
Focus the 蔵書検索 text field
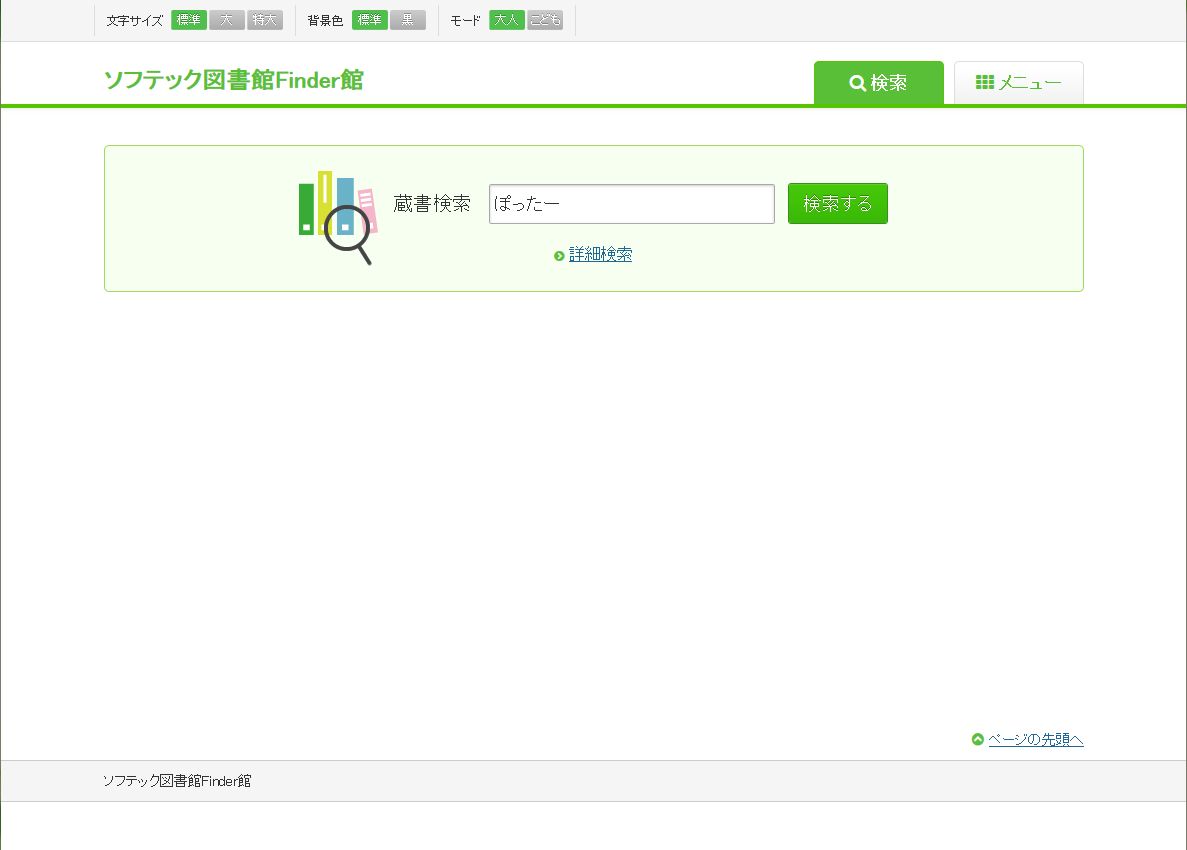coord(631,204)
